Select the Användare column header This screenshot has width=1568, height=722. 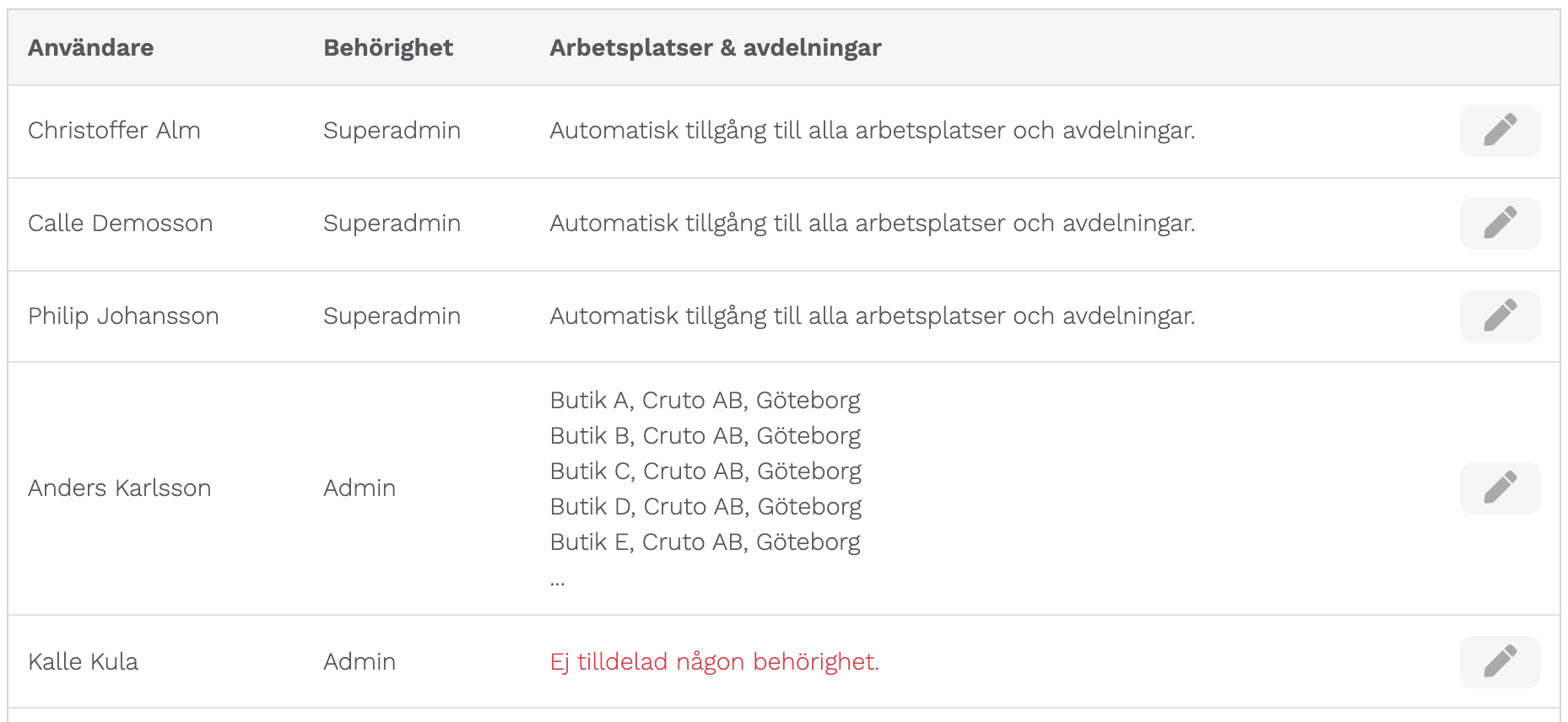(91, 47)
